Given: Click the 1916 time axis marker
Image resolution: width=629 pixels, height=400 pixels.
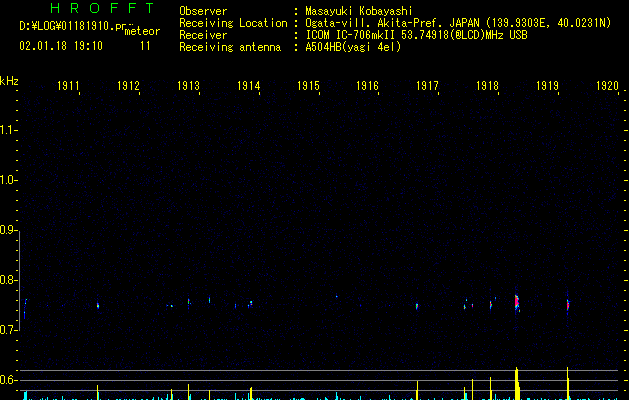Looking at the screenshot, I should [x=367, y=86].
